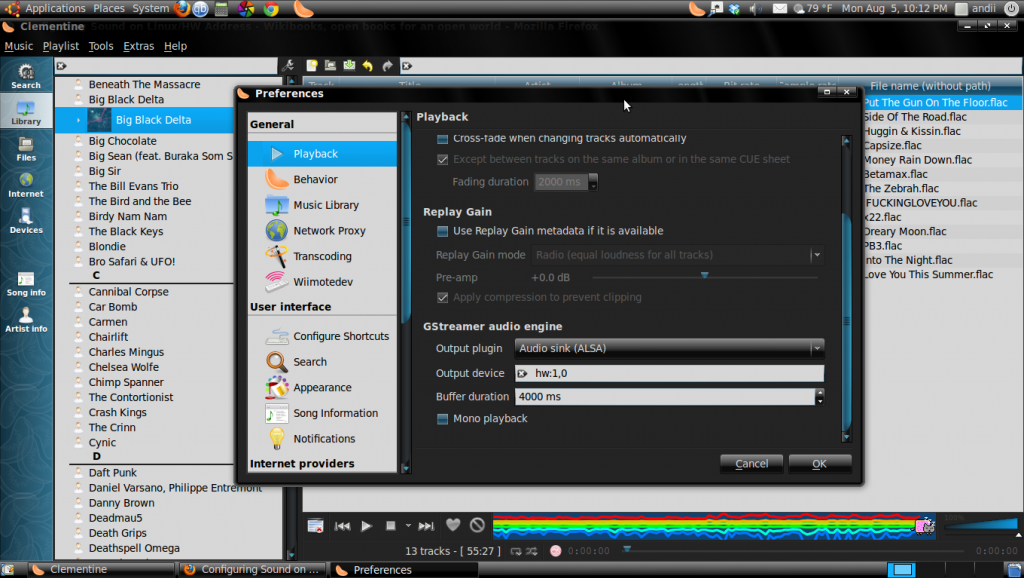Launch Chrome from the top panel
Screen dimensions: 1024x578
tap(271, 8)
